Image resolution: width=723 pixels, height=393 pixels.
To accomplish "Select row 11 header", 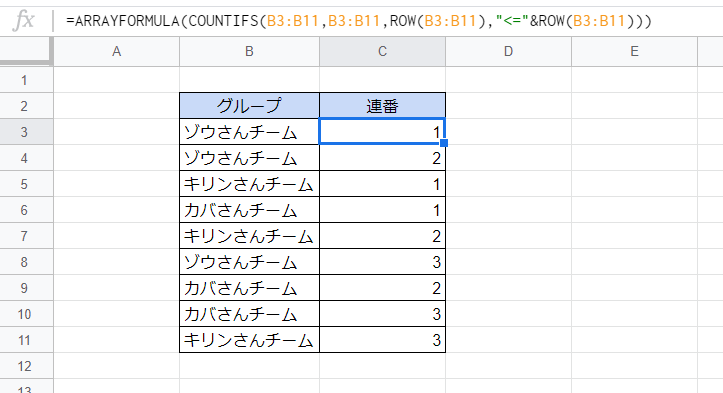I will click(27, 340).
